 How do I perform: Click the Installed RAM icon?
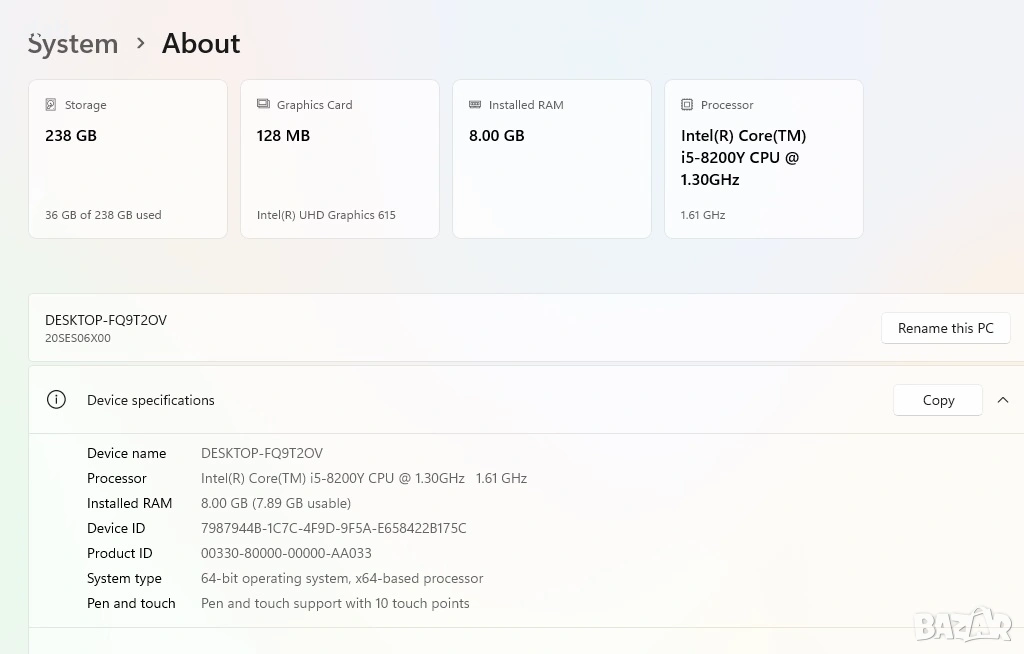(x=475, y=105)
